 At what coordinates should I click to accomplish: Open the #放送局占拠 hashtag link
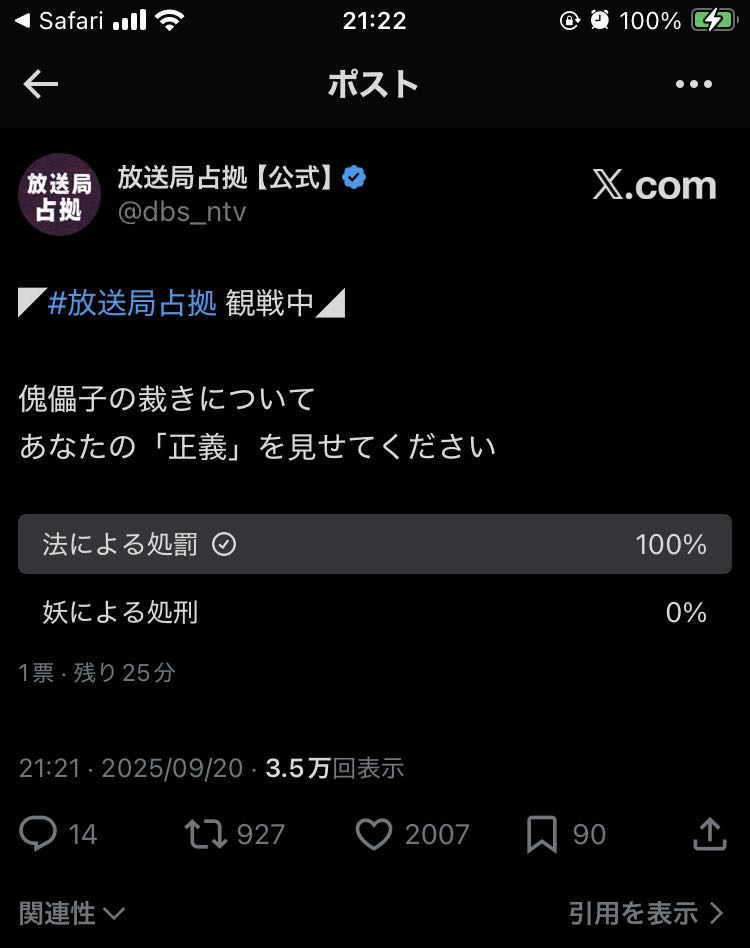point(132,304)
